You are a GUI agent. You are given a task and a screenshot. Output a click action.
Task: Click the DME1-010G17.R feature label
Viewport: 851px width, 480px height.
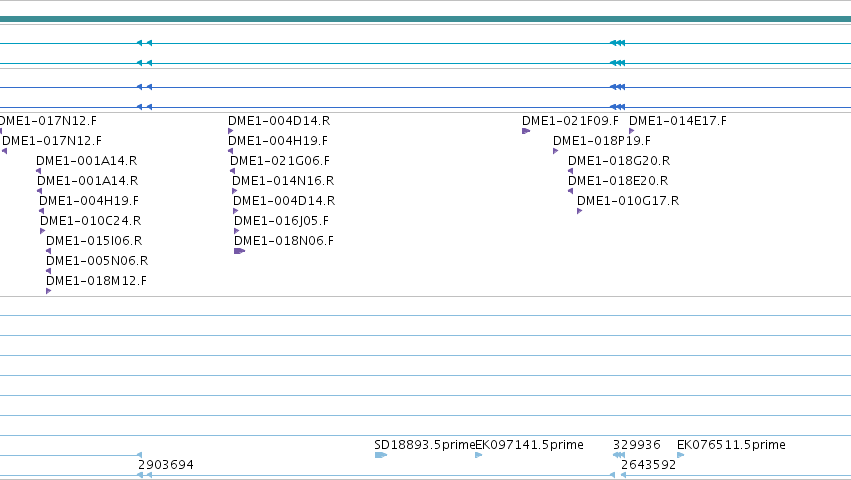(x=627, y=201)
